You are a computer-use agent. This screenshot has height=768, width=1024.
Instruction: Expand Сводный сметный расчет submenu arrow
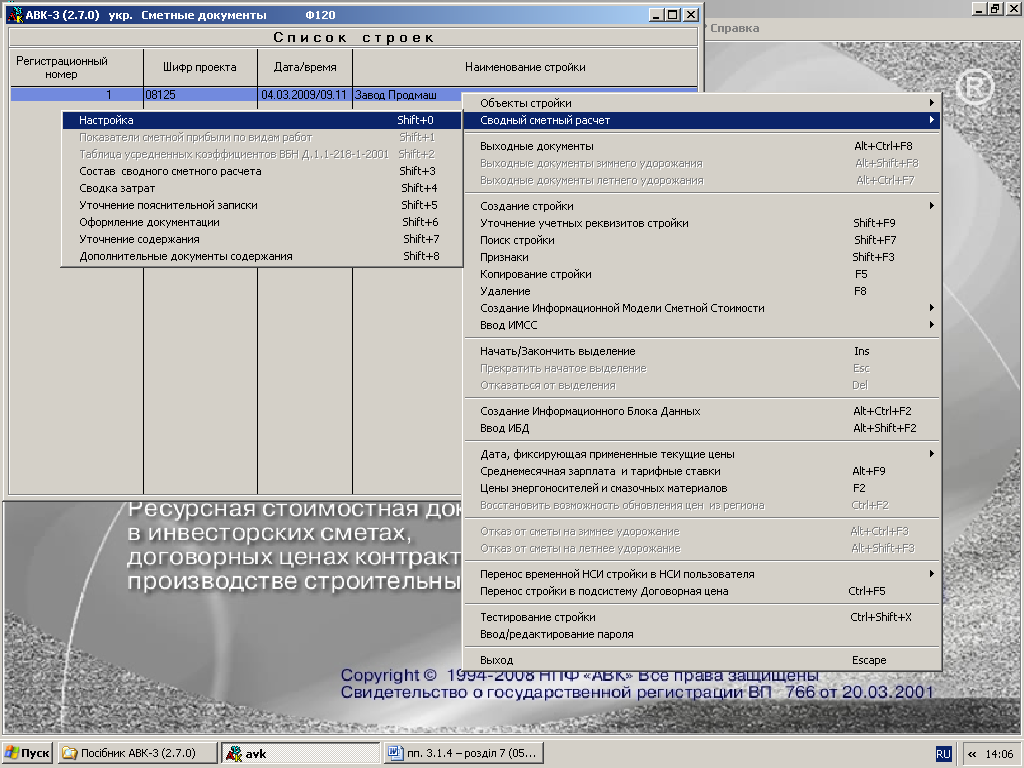point(931,120)
